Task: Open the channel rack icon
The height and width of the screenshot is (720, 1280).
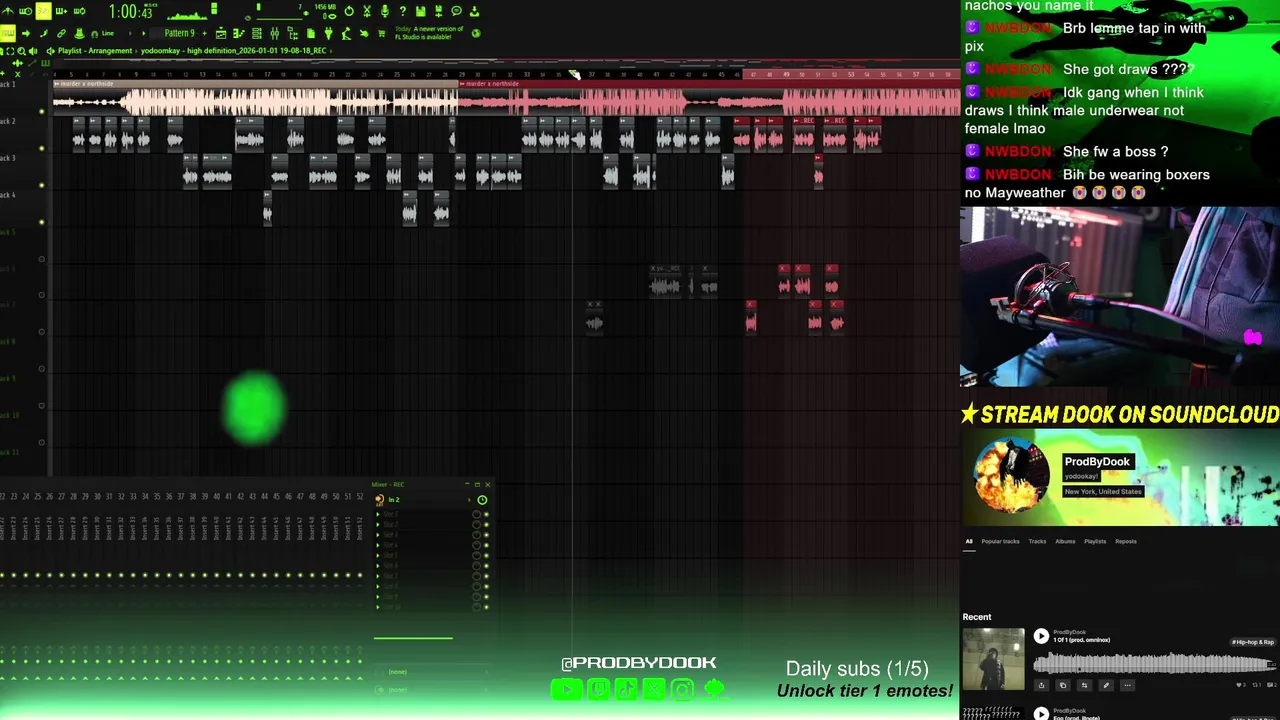Action: (257, 33)
